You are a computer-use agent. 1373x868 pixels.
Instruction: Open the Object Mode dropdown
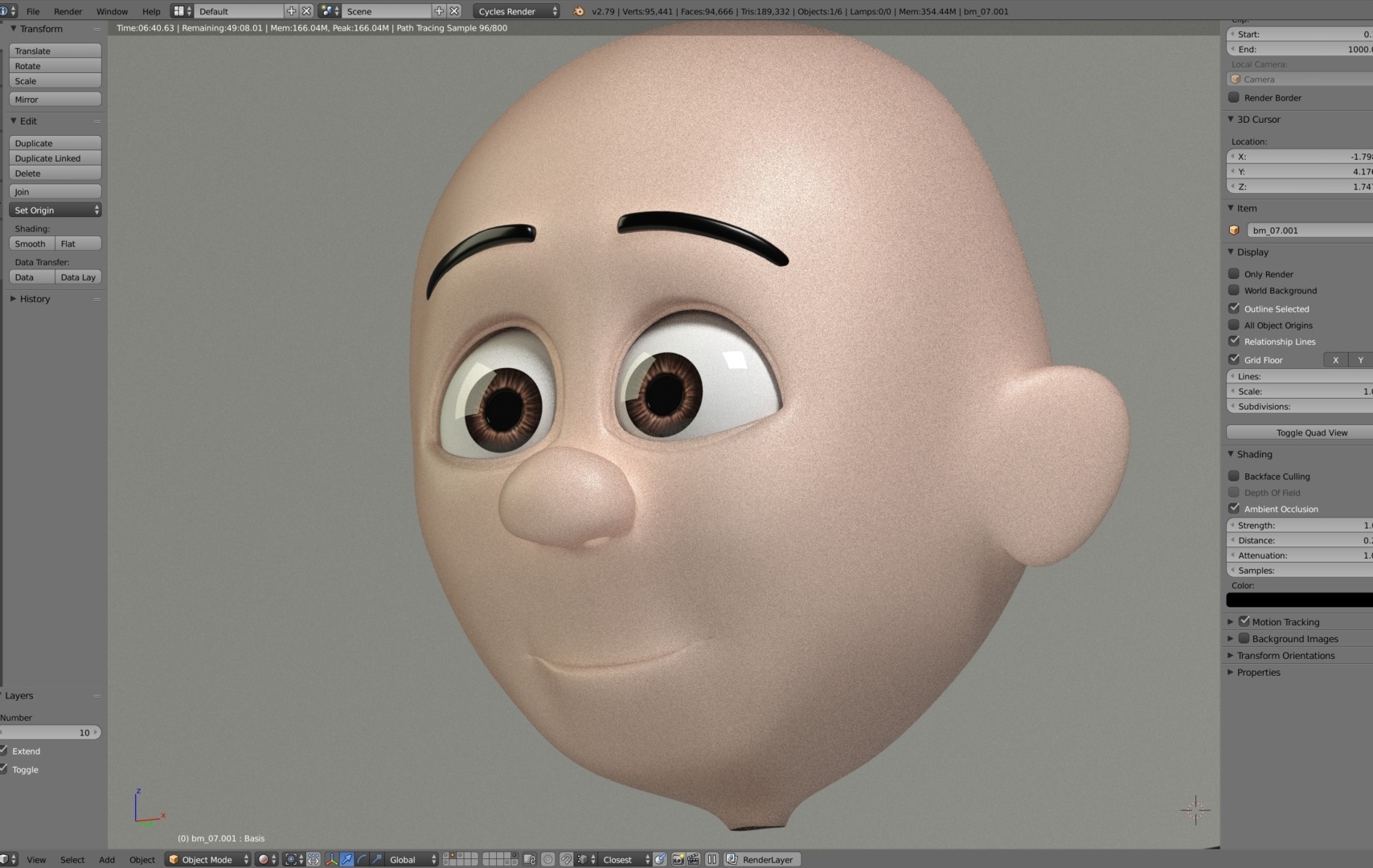(208, 859)
